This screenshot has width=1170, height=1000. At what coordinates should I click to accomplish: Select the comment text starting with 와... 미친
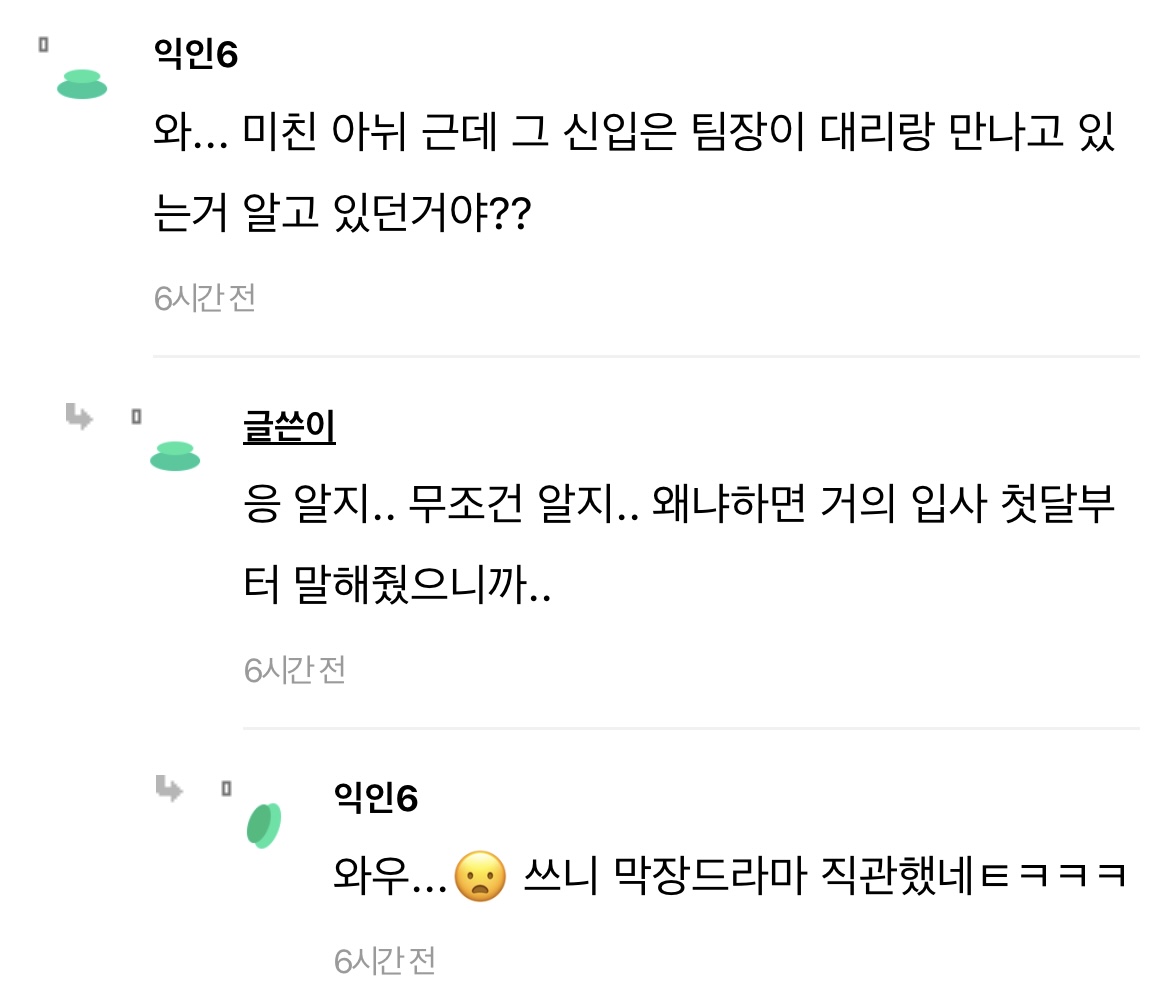[x=634, y=172]
